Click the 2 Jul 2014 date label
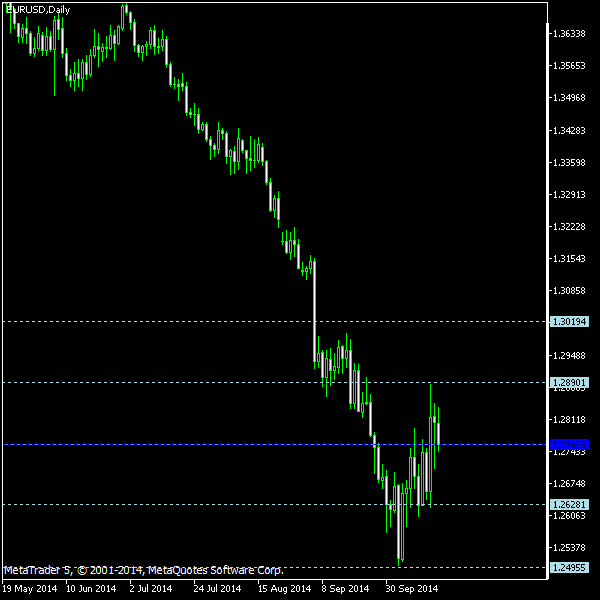Image resolution: width=600 pixels, height=600 pixels. (151, 588)
